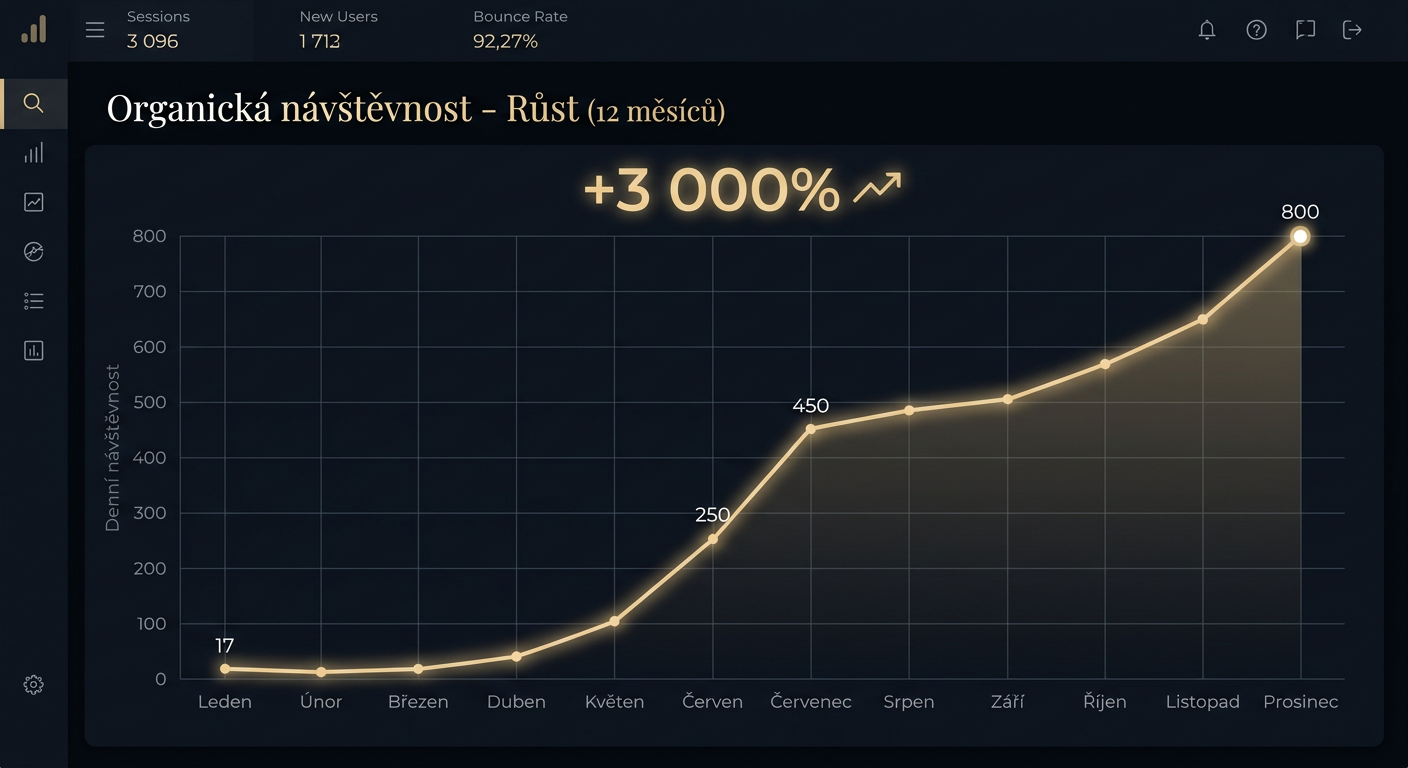1408x768 pixels.
Task: Select the reports chart icon
Action: [x=33, y=350]
